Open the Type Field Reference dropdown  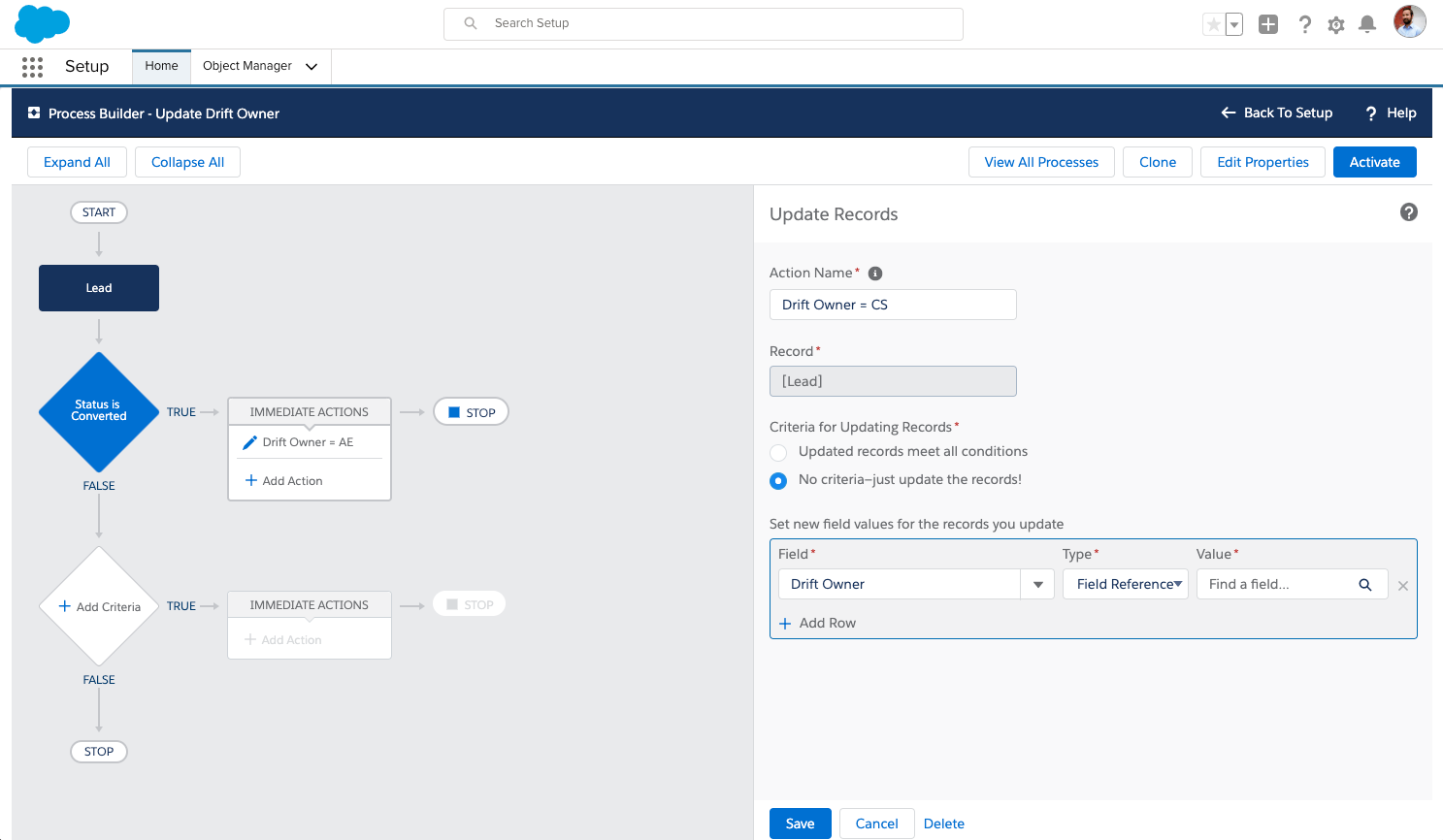click(x=1126, y=584)
